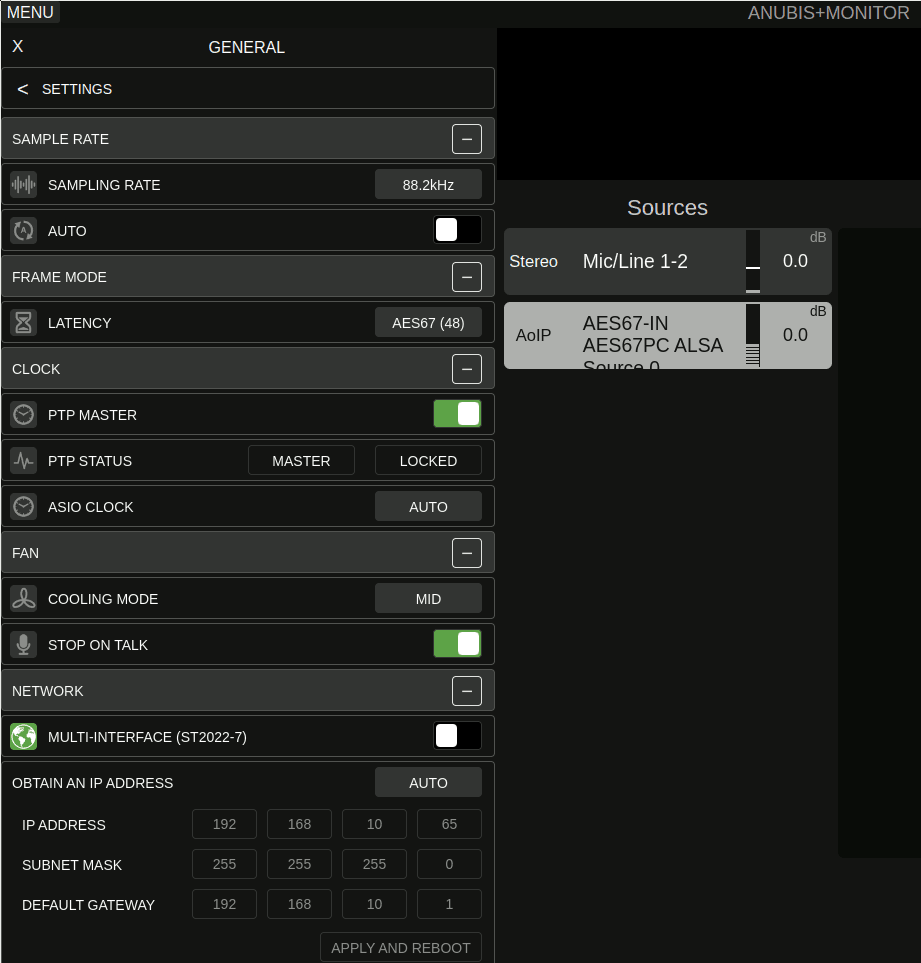The width and height of the screenshot is (921, 963).
Task: Click the SUBNET MASK label
Action: point(72,865)
